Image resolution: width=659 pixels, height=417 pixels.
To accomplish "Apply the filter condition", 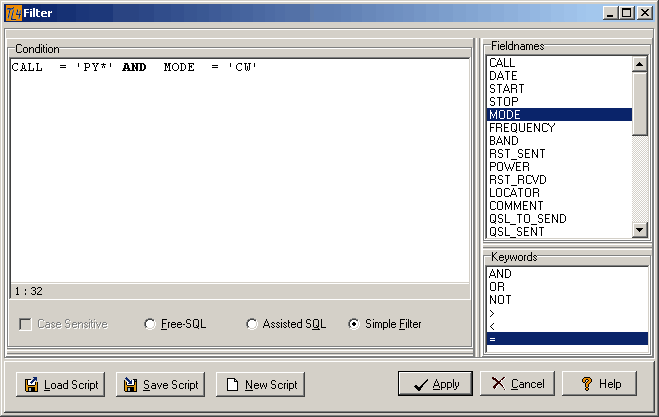I will tap(435, 383).
